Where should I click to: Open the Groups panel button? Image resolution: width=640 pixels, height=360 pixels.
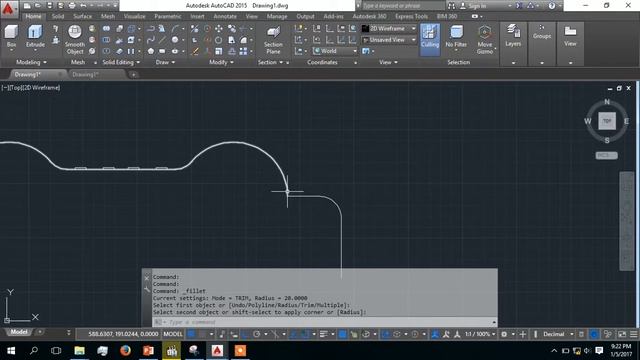coord(542,32)
